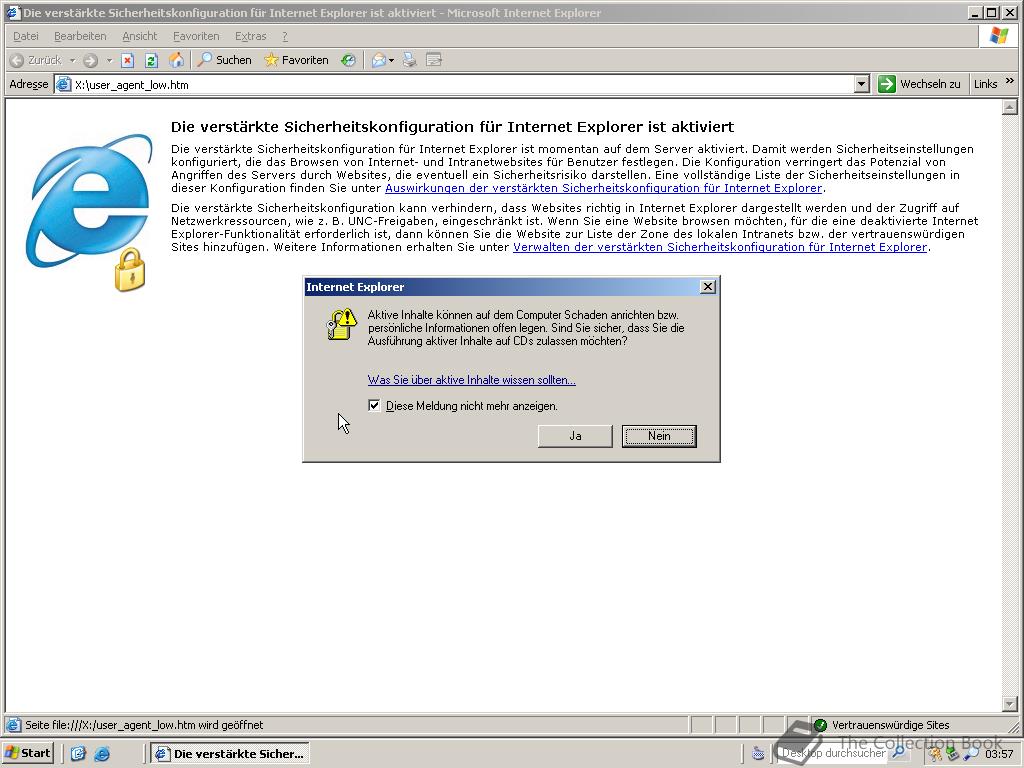
Task: Go to home page via house icon
Action: point(176,60)
